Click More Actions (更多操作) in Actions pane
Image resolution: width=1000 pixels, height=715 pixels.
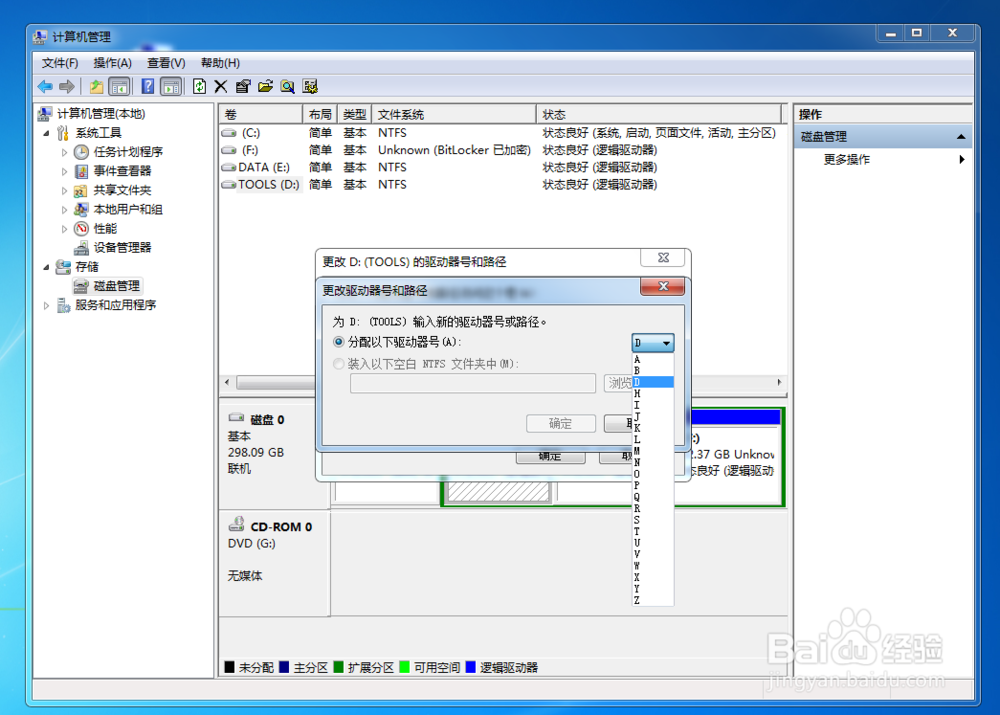point(846,159)
